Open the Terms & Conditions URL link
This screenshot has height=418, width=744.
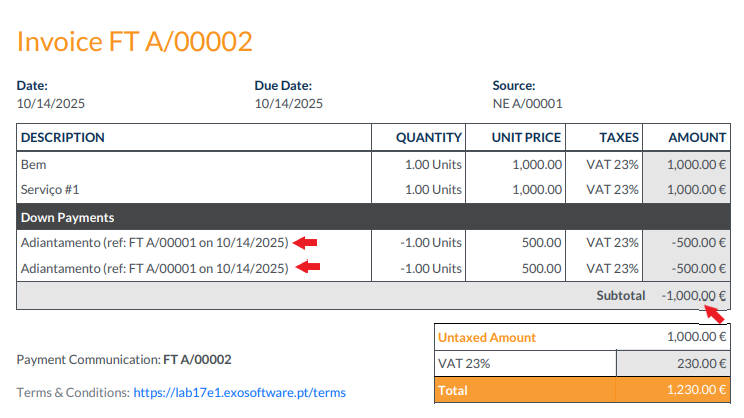(239, 393)
